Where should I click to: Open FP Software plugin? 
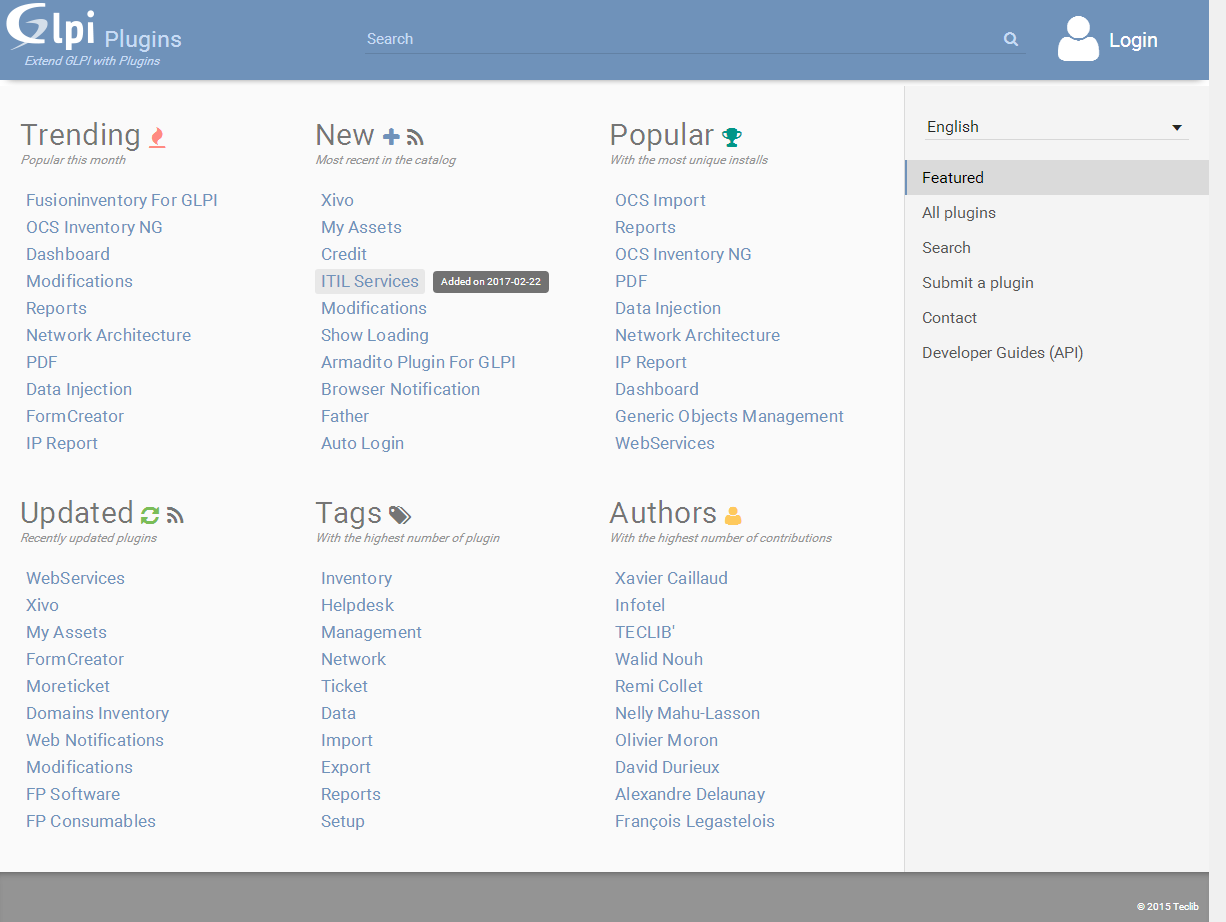[x=73, y=794]
